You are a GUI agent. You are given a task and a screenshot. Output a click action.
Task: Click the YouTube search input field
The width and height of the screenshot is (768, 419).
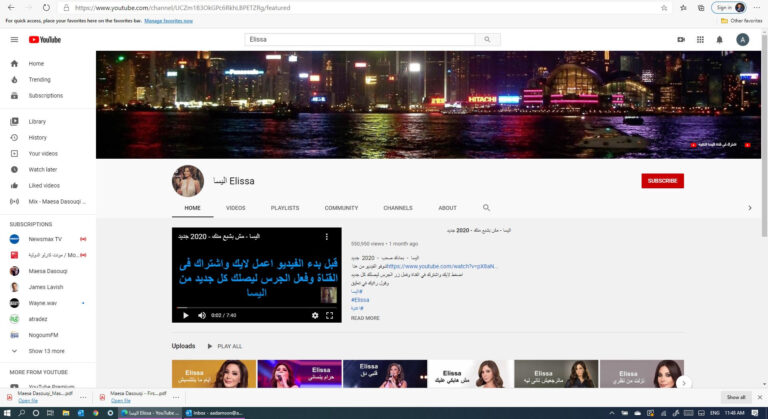point(360,40)
